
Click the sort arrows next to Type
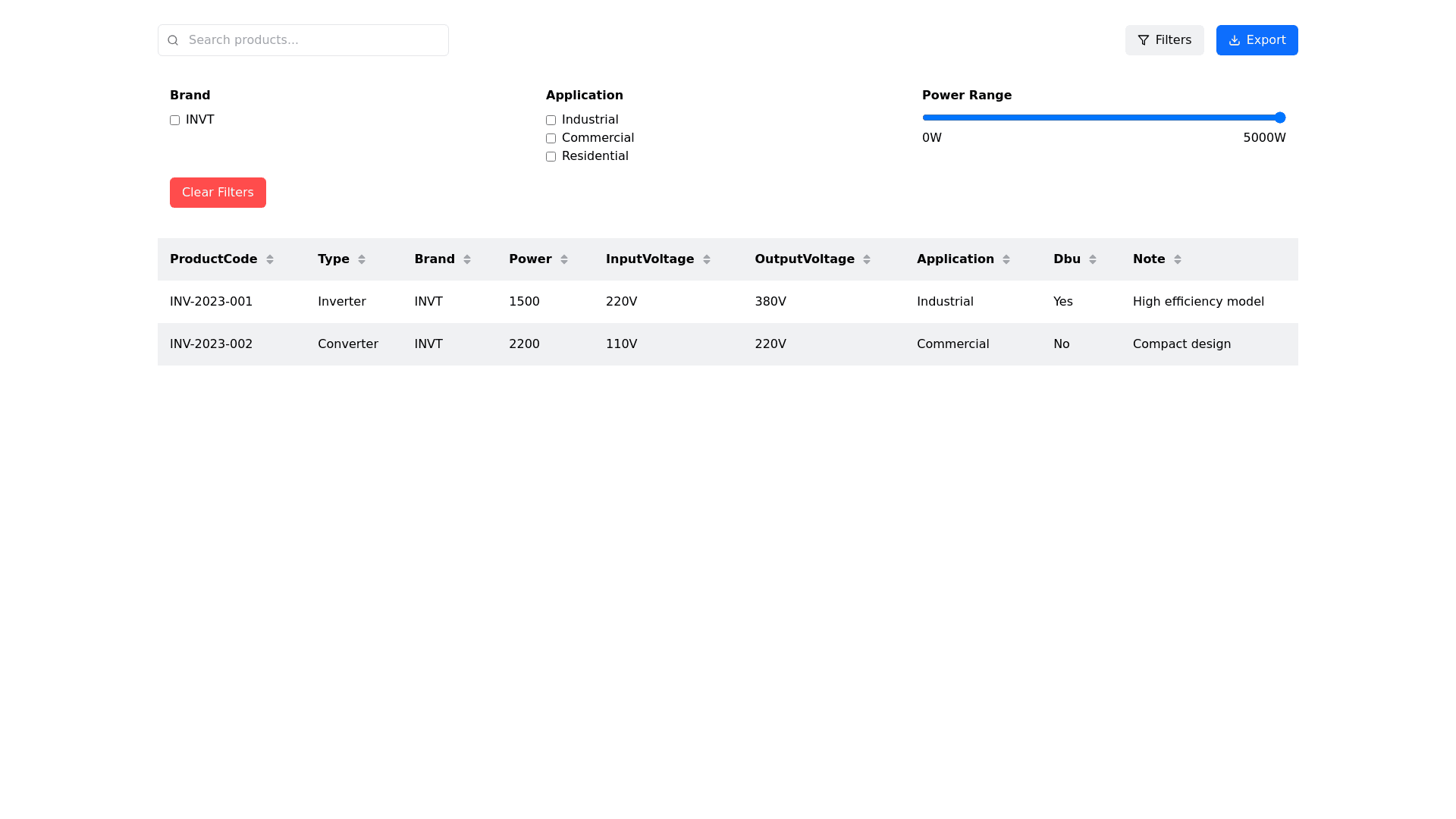point(361,259)
